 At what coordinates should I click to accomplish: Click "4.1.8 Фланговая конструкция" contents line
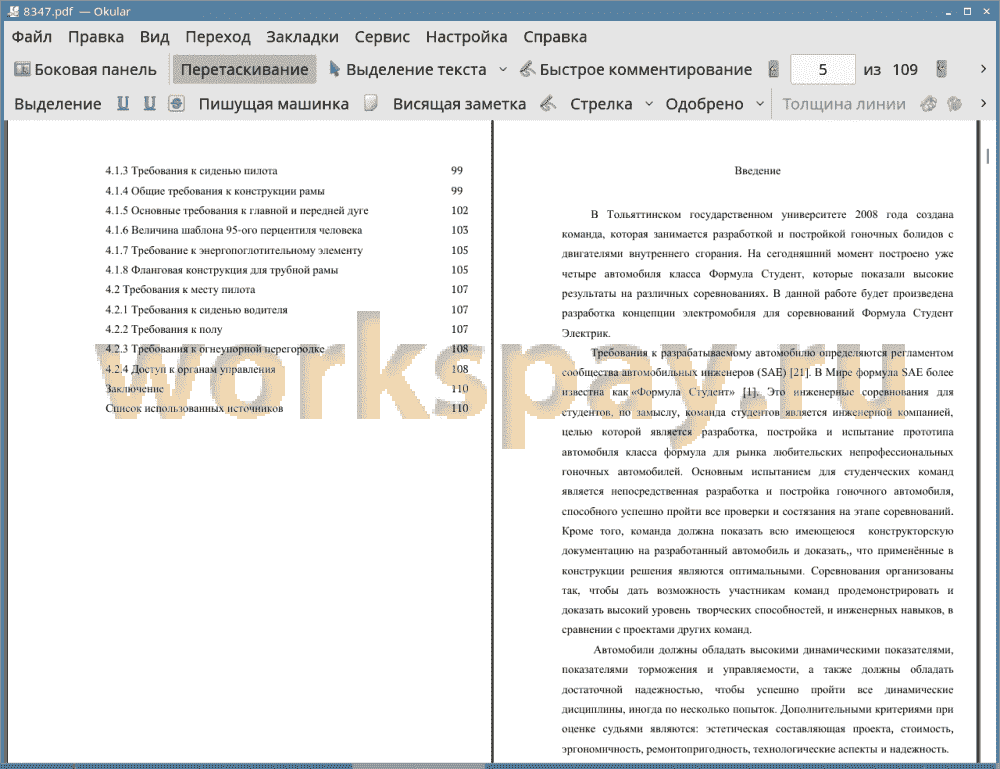point(222,270)
